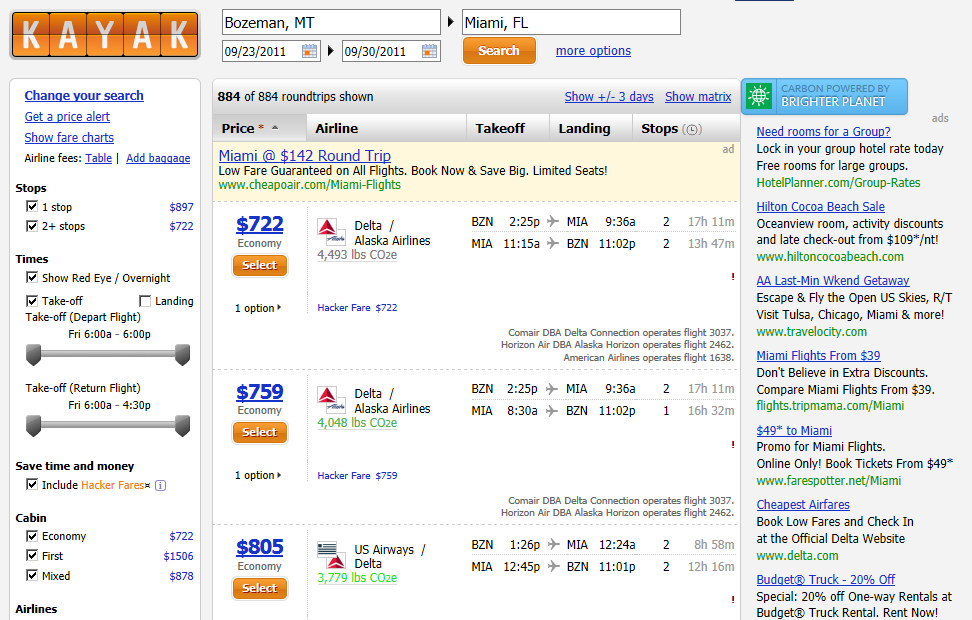Open Need rooms for a Group ad
The height and width of the screenshot is (620, 972).
click(x=823, y=131)
